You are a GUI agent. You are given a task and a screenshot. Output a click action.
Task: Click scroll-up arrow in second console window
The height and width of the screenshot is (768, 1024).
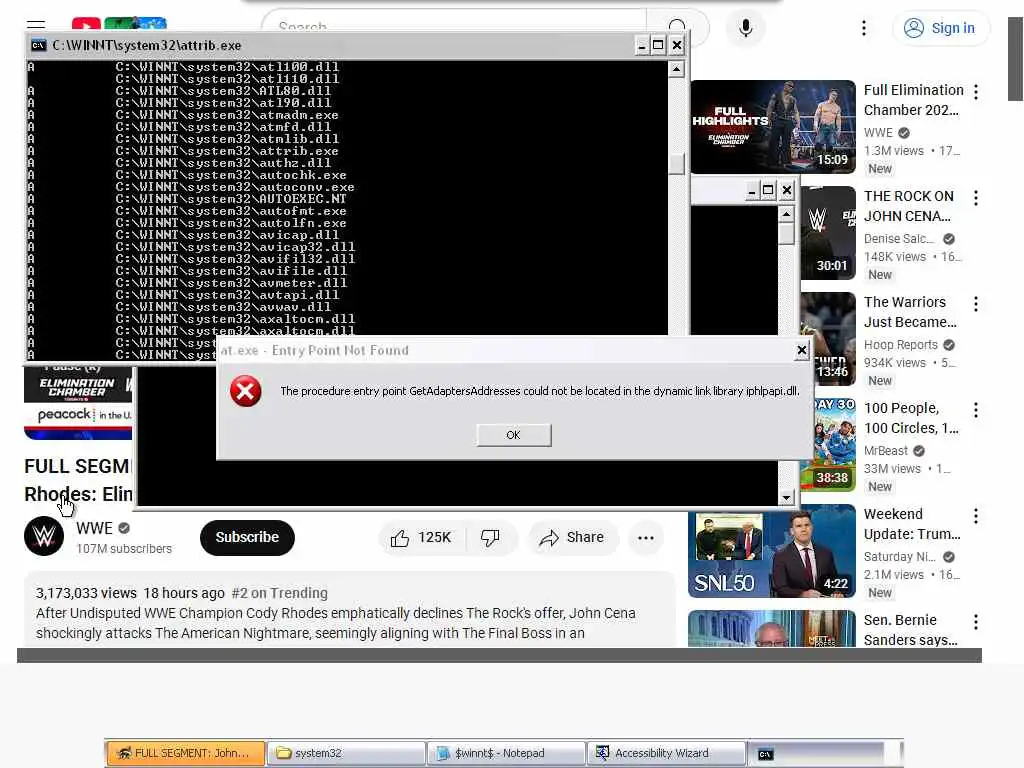[786, 214]
